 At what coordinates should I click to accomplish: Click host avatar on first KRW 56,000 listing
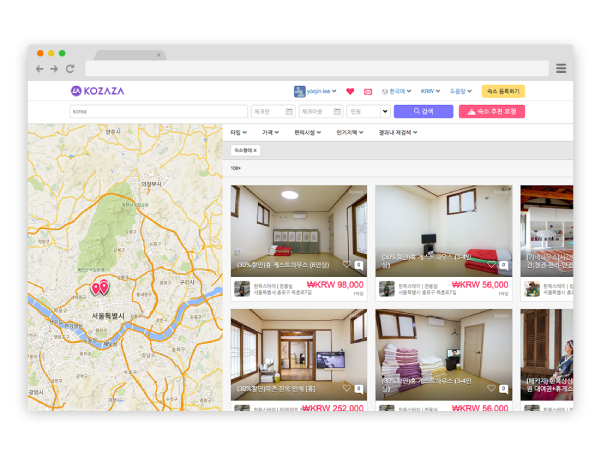pyautogui.click(x=386, y=289)
